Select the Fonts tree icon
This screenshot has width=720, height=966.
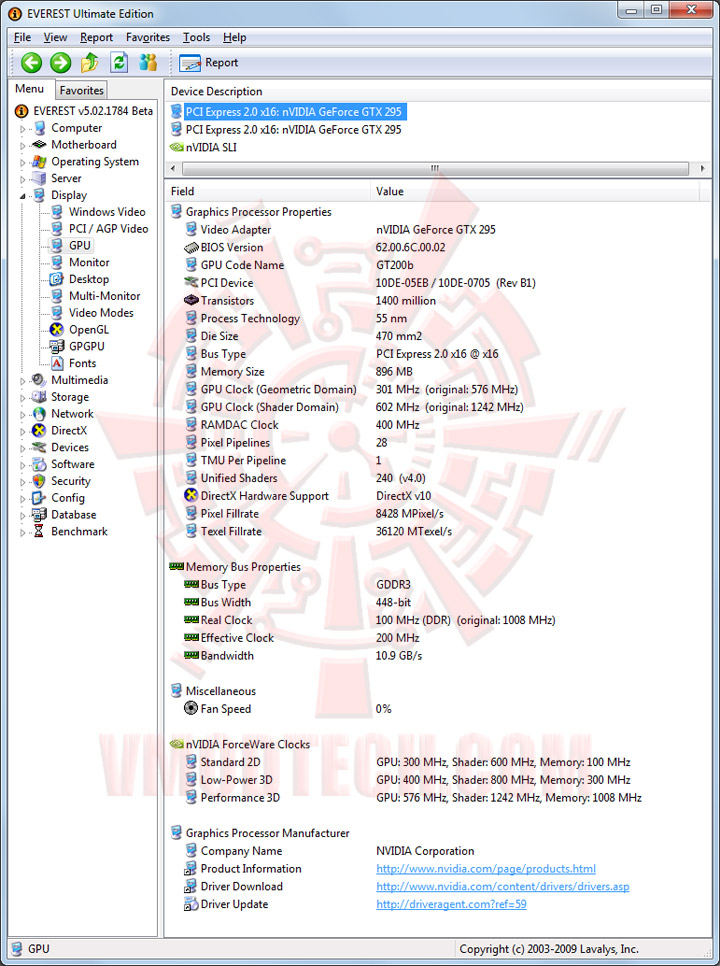click(57, 363)
